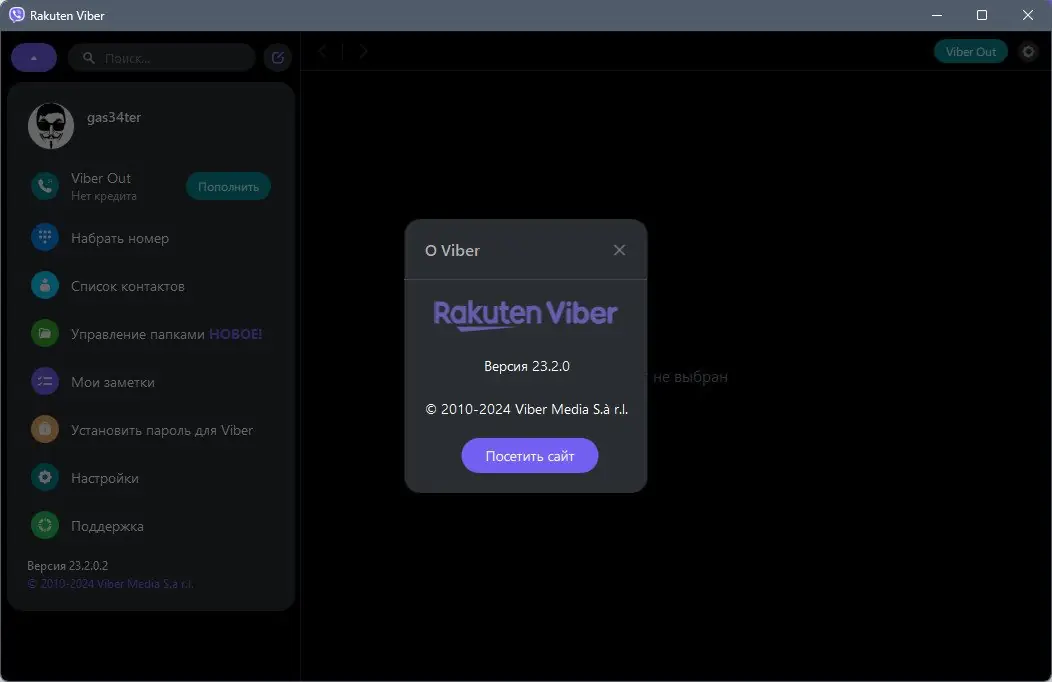Image resolution: width=1052 pixels, height=682 pixels.
Task: Click the Rakuten Viber logo in dialog
Action: (525, 315)
